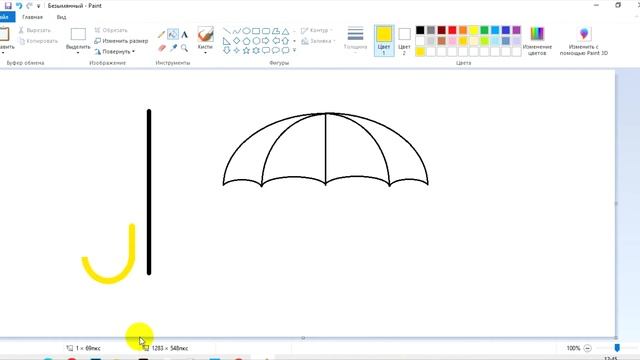Choose the custom yellow swatch in third row
Image resolution: width=640 pixels, height=360 pixels.
420,51
